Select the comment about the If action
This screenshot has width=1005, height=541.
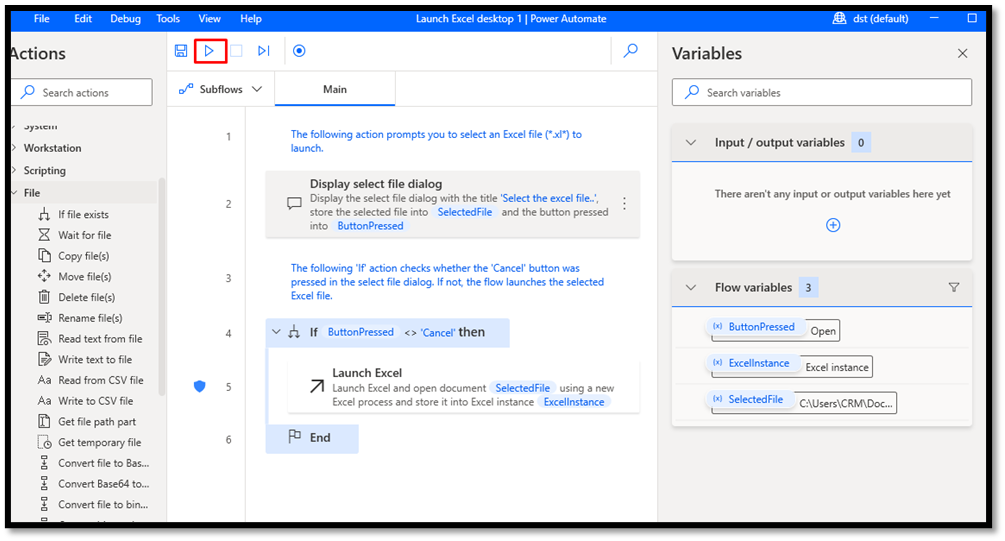tap(447, 282)
